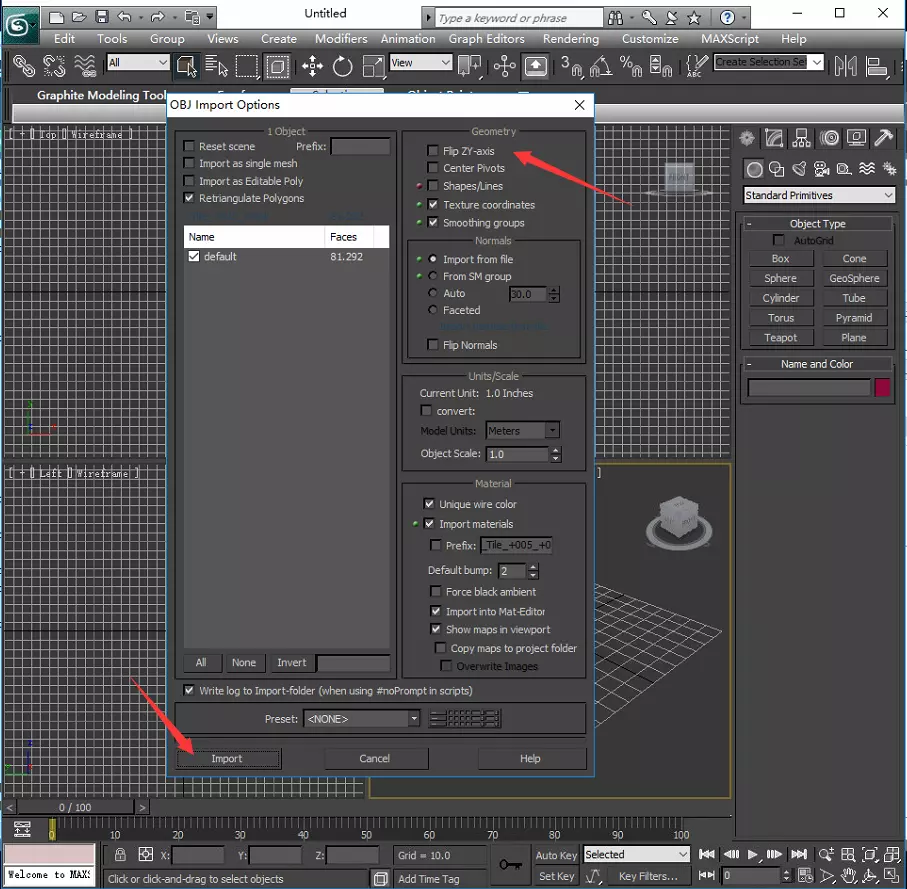Click the Mirror tool icon
Image resolution: width=907 pixels, height=889 pixels.
coord(846,66)
